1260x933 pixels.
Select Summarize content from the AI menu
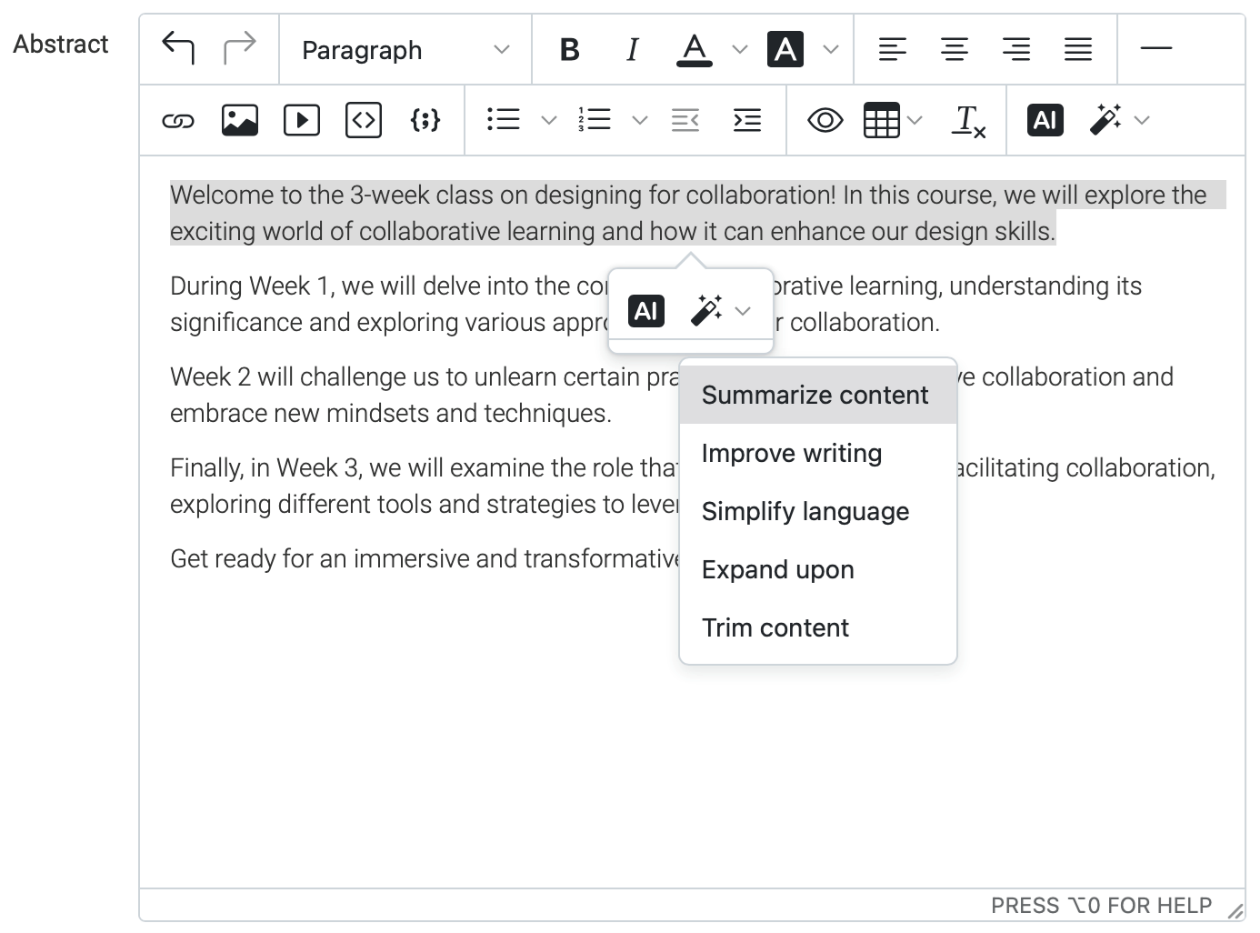tap(815, 395)
